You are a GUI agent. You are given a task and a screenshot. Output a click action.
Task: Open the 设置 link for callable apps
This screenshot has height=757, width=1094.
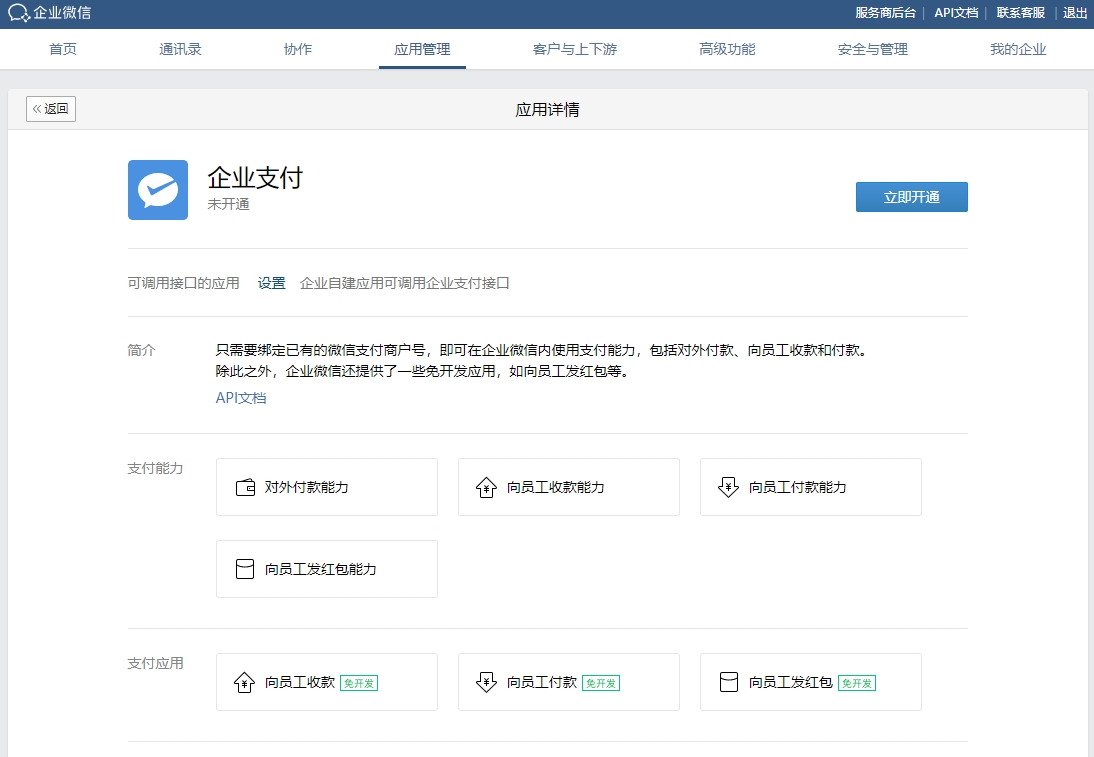tap(271, 283)
